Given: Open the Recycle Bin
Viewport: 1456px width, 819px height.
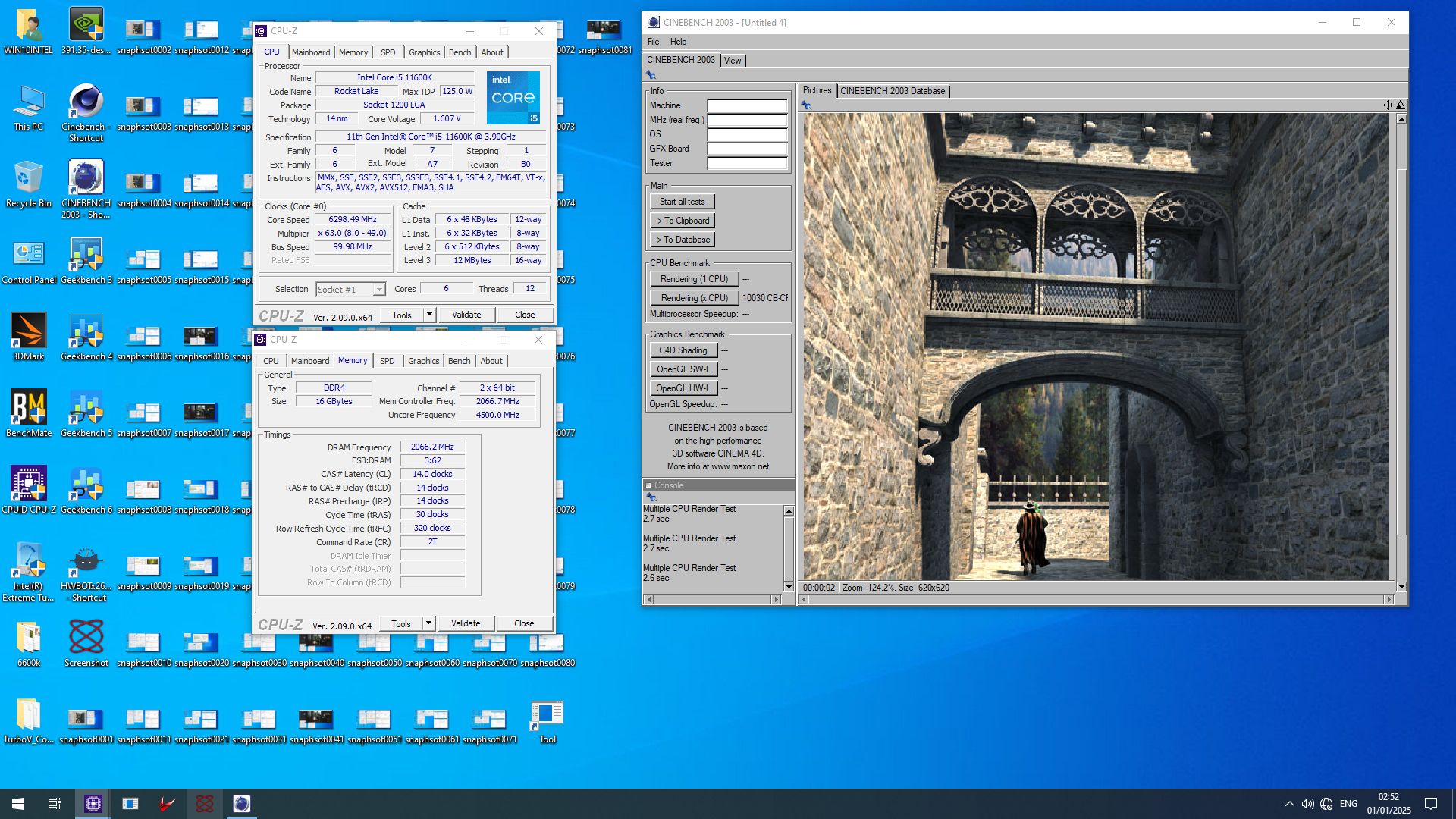Looking at the screenshot, I should coord(29,185).
